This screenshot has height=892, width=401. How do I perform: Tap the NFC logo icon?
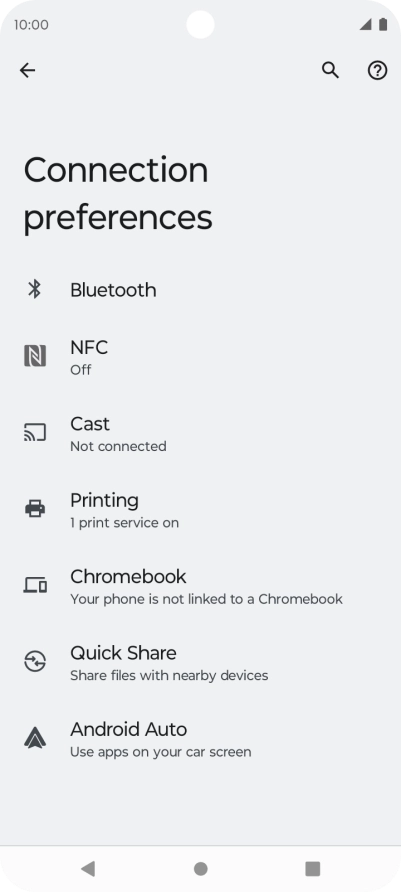pyautogui.click(x=35, y=356)
